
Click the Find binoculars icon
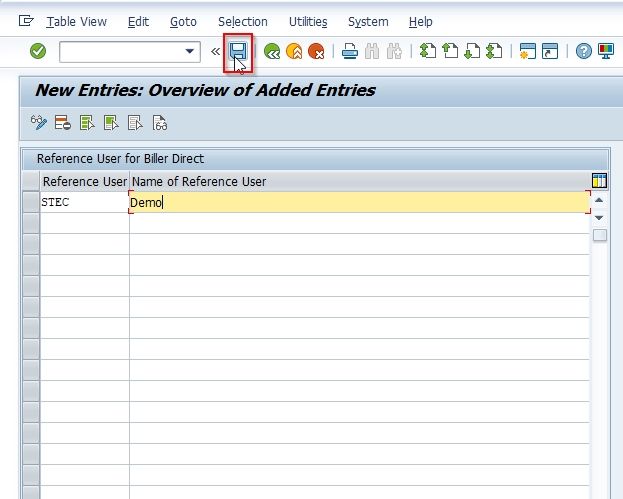coord(372,51)
